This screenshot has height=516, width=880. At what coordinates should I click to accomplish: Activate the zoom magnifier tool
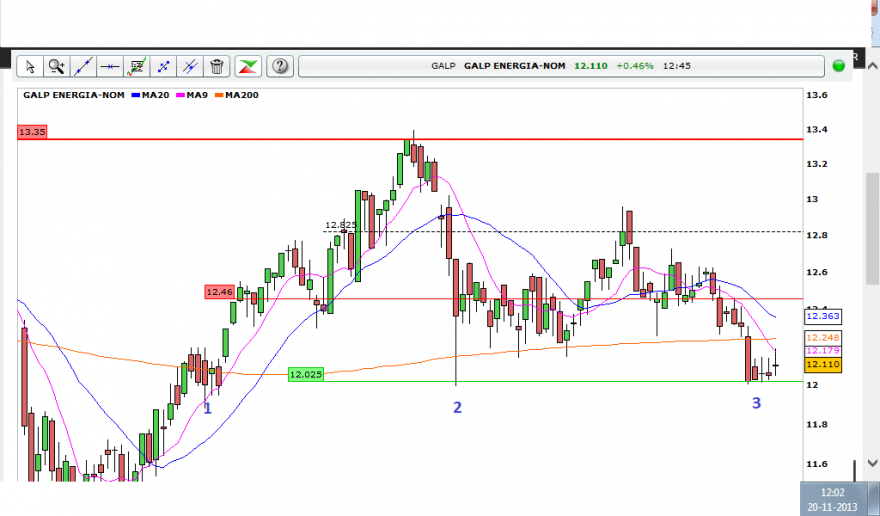click(57, 66)
